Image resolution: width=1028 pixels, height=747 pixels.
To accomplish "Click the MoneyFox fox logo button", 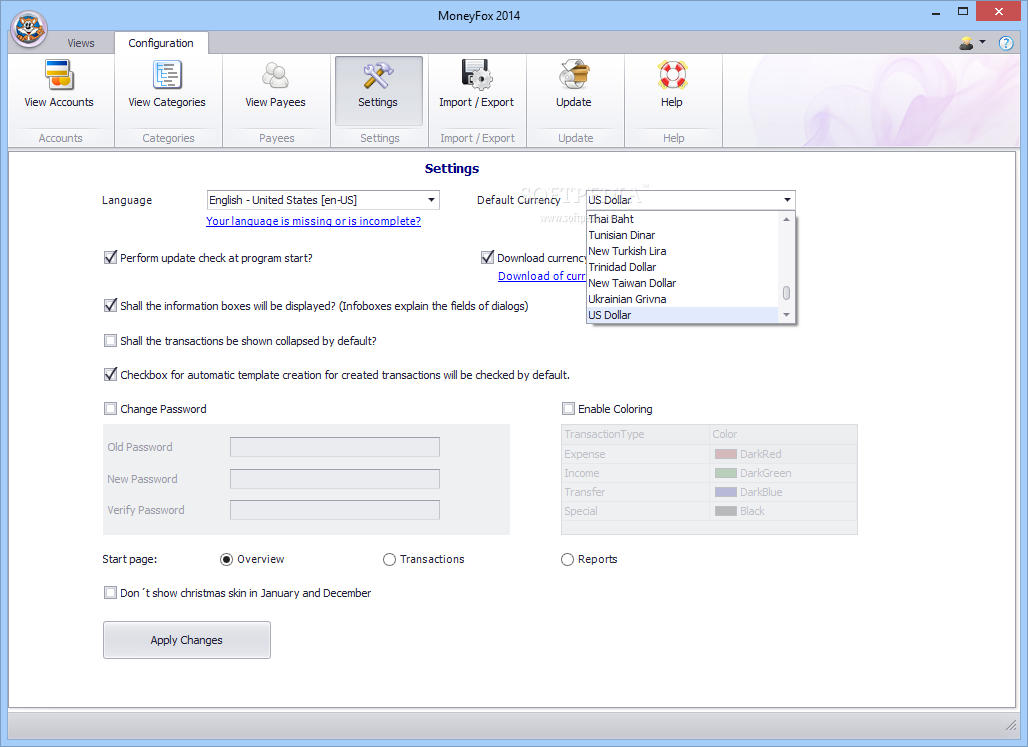I will pyautogui.click(x=29, y=29).
